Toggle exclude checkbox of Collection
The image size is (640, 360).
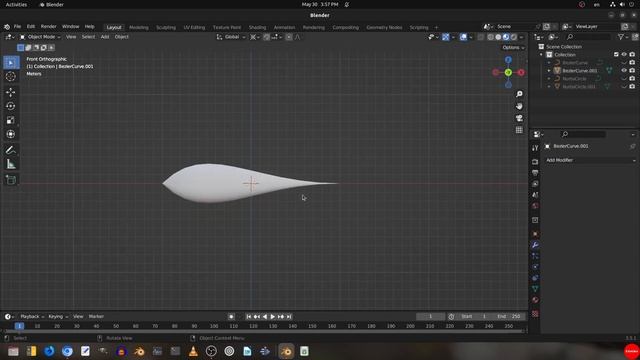click(x=616, y=54)
